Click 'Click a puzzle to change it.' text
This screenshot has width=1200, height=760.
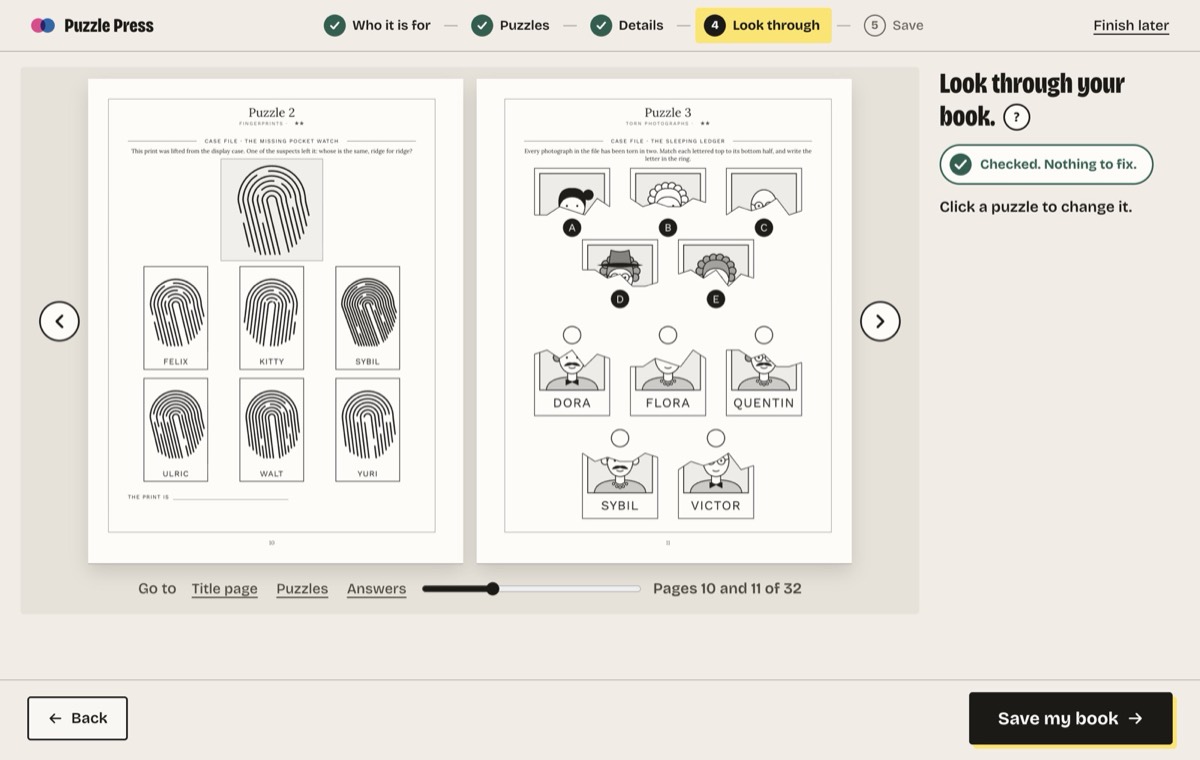(1035, 207)
